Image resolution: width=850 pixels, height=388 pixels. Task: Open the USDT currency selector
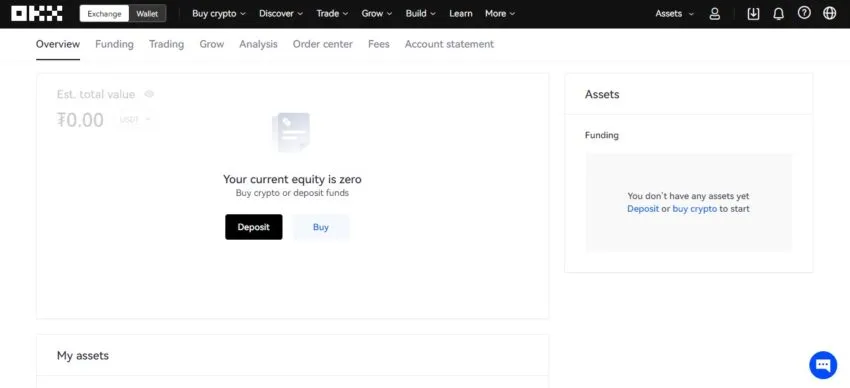(x=135, y=120)
